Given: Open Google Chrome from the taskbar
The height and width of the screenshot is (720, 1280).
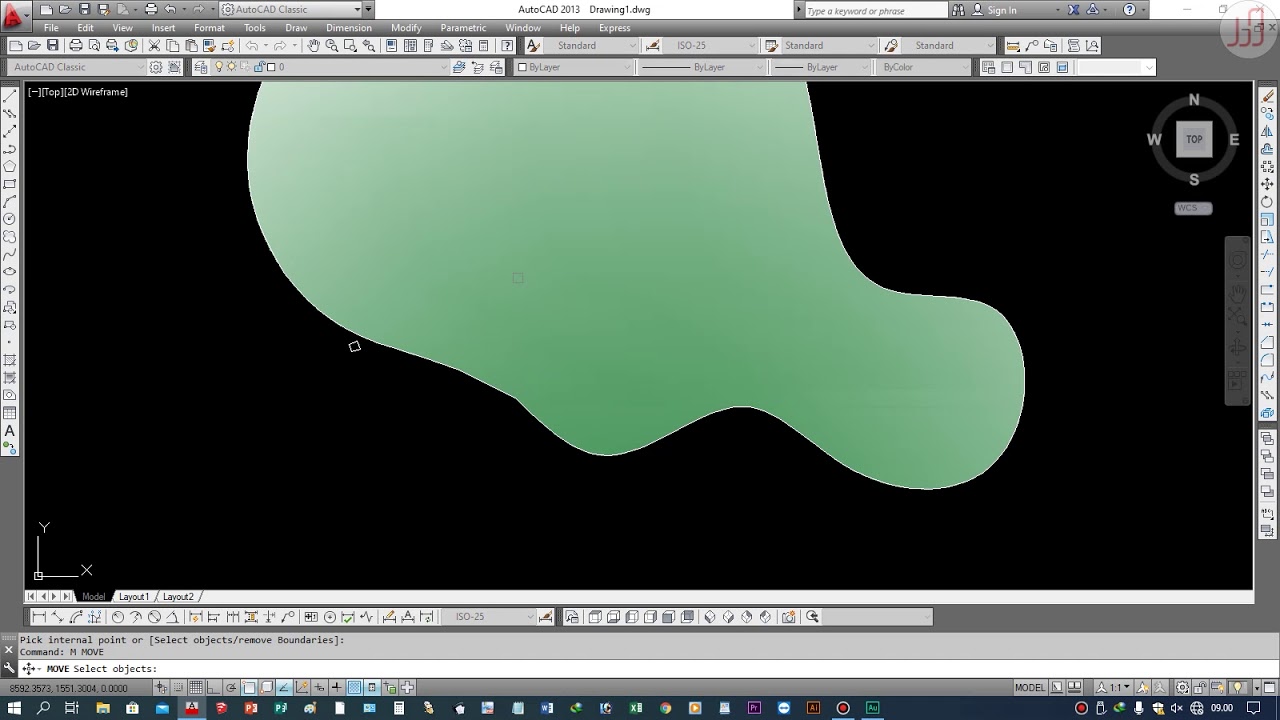Looking at the screenshot, I should coord(666,708).
